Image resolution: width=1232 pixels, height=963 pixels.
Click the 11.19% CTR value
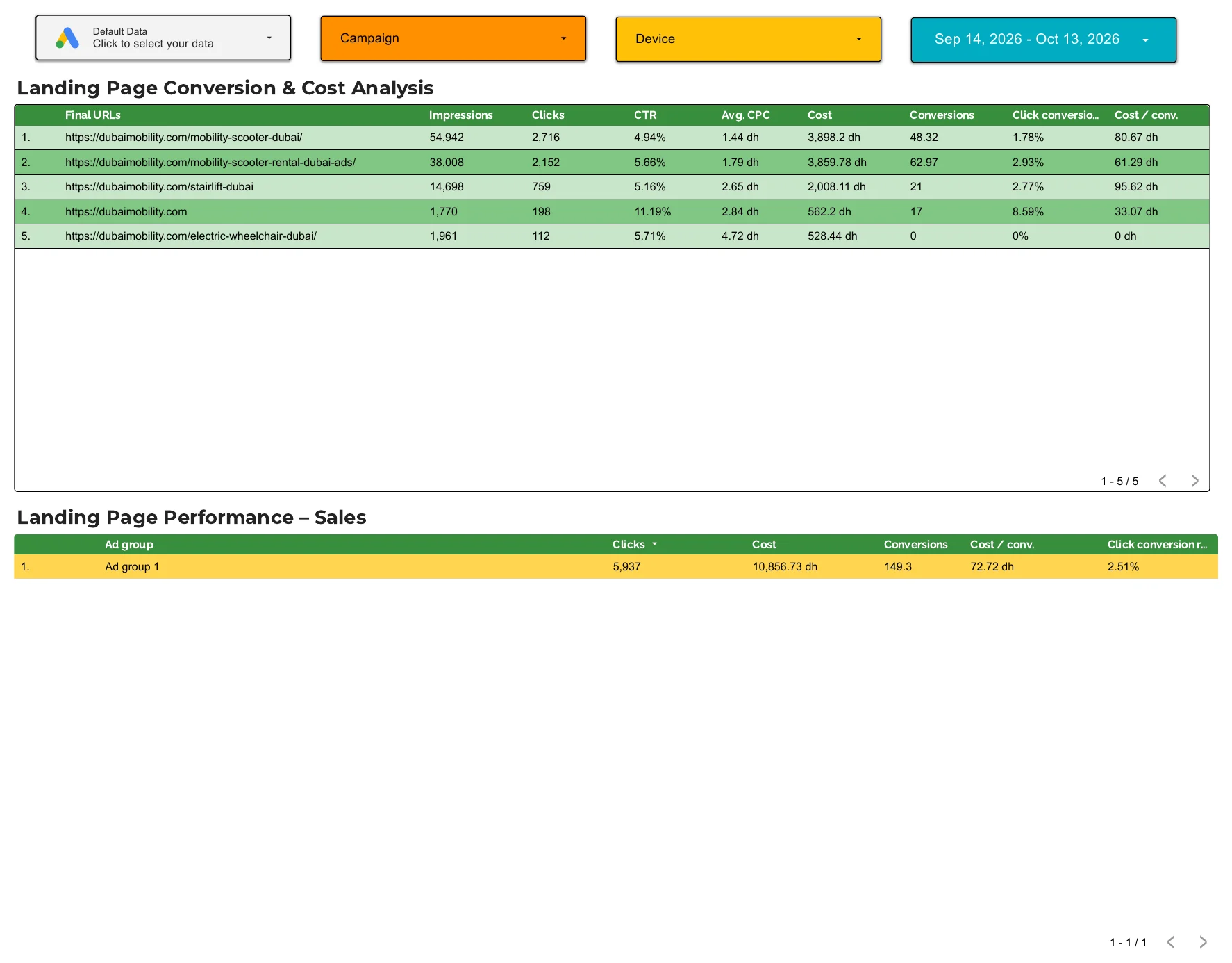pyautogui.click(x=652, y=212)
